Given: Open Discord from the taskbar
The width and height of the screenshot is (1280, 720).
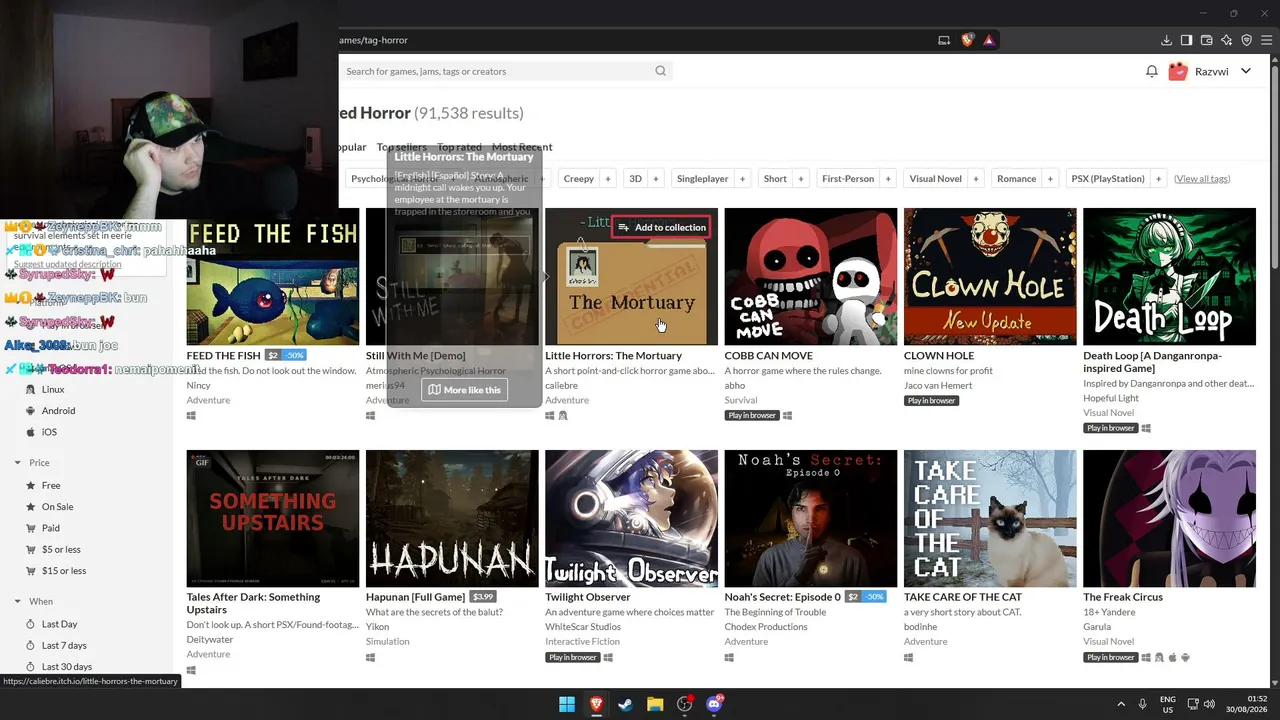Looking at the screenshot, I should coord(714,704).
